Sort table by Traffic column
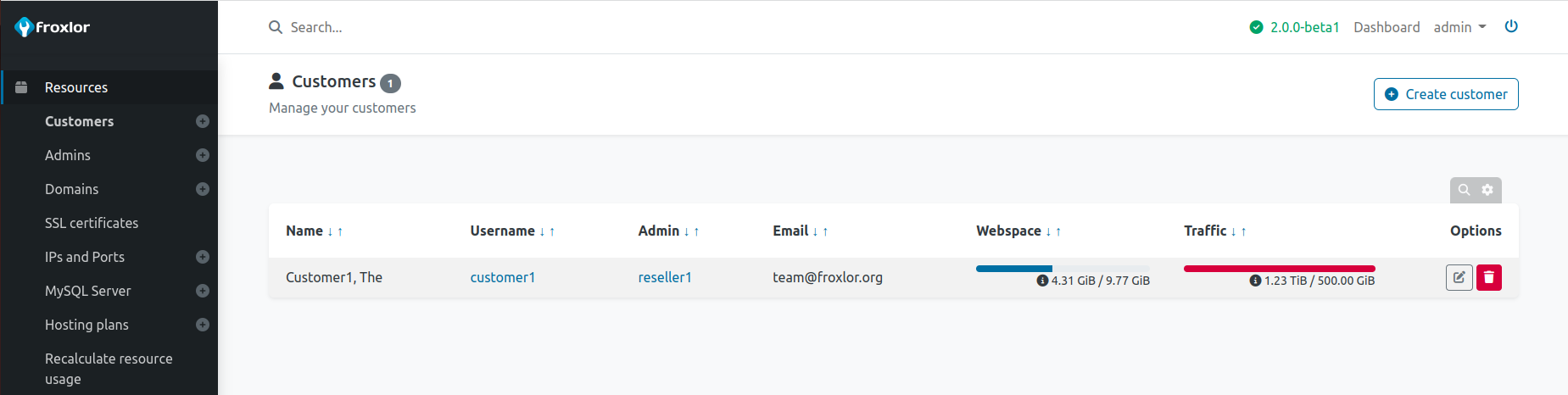1568x395 pixels. click(x=1205, y=231)
